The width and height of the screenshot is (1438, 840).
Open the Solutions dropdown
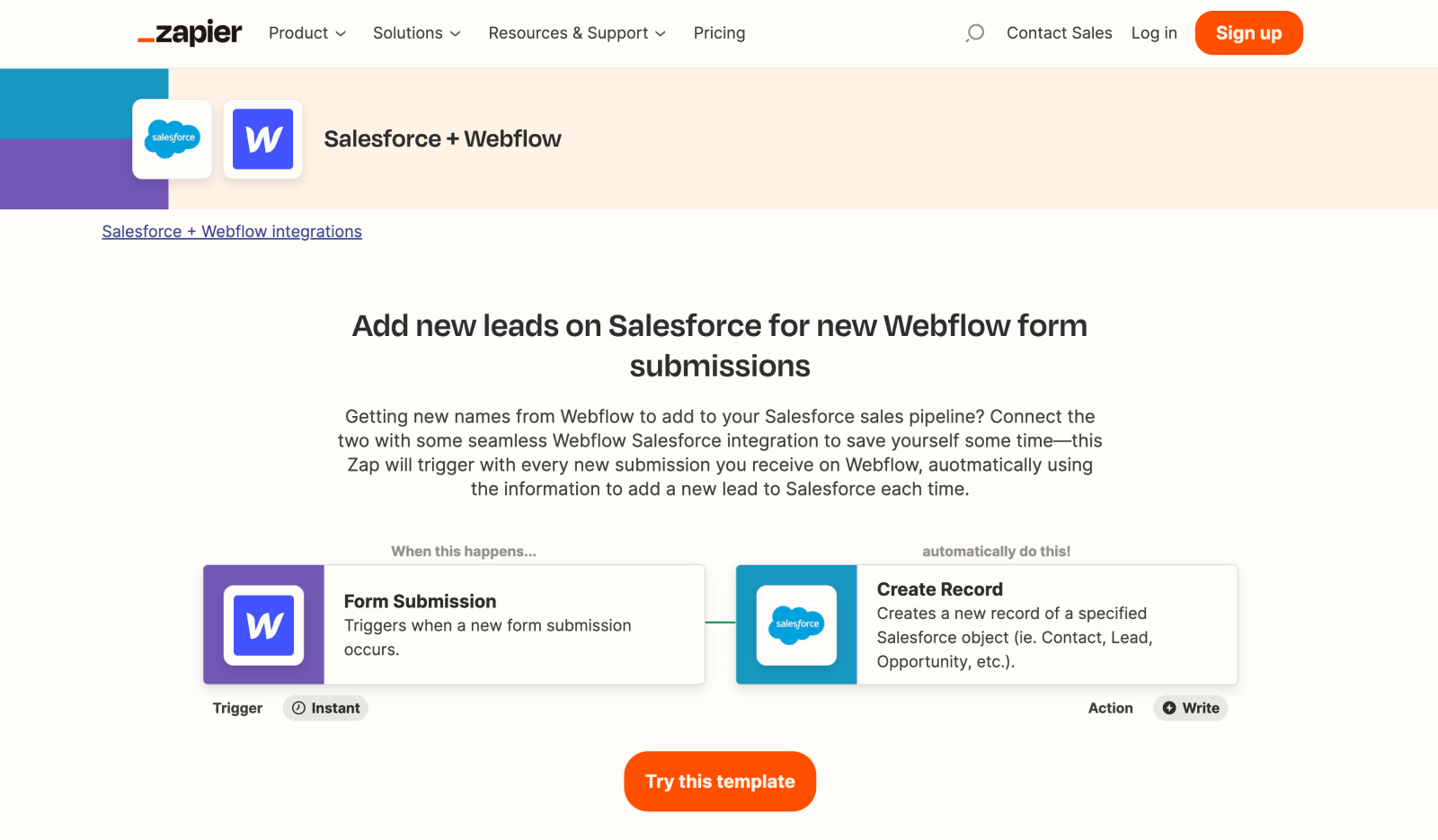pos(416,32)
